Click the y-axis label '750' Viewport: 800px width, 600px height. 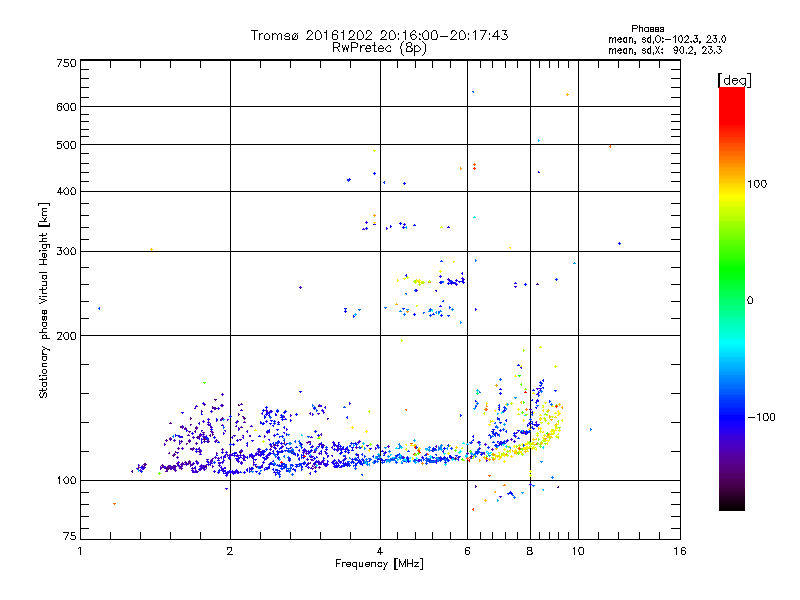66,63
